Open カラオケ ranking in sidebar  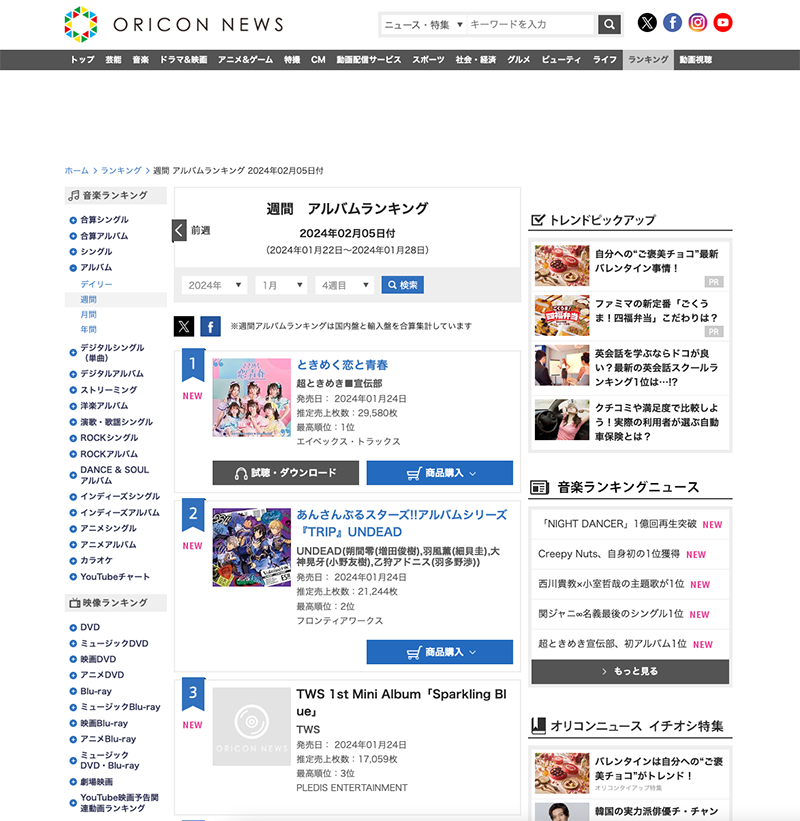click(x=96, y=561)
